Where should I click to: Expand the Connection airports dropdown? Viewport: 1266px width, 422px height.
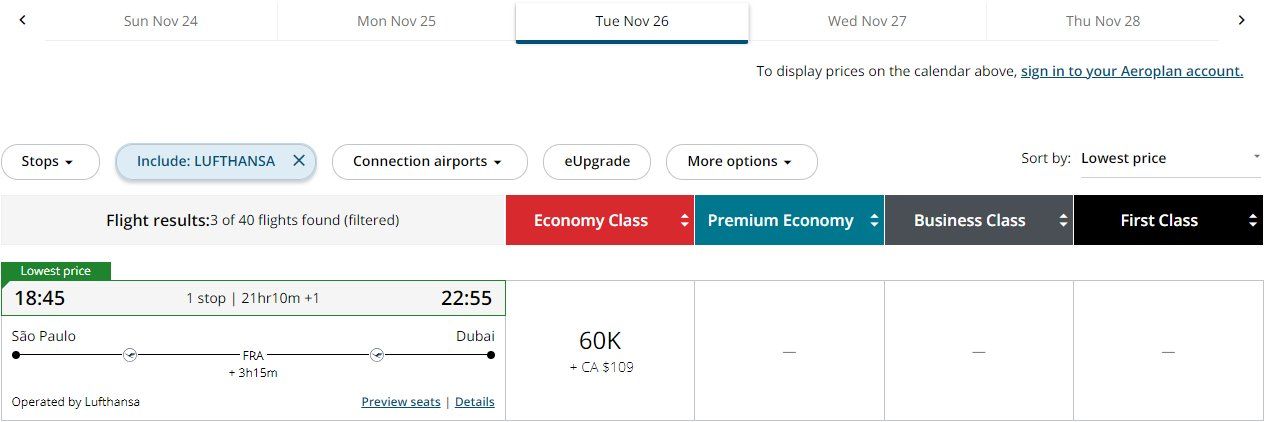tap(426, 162)
